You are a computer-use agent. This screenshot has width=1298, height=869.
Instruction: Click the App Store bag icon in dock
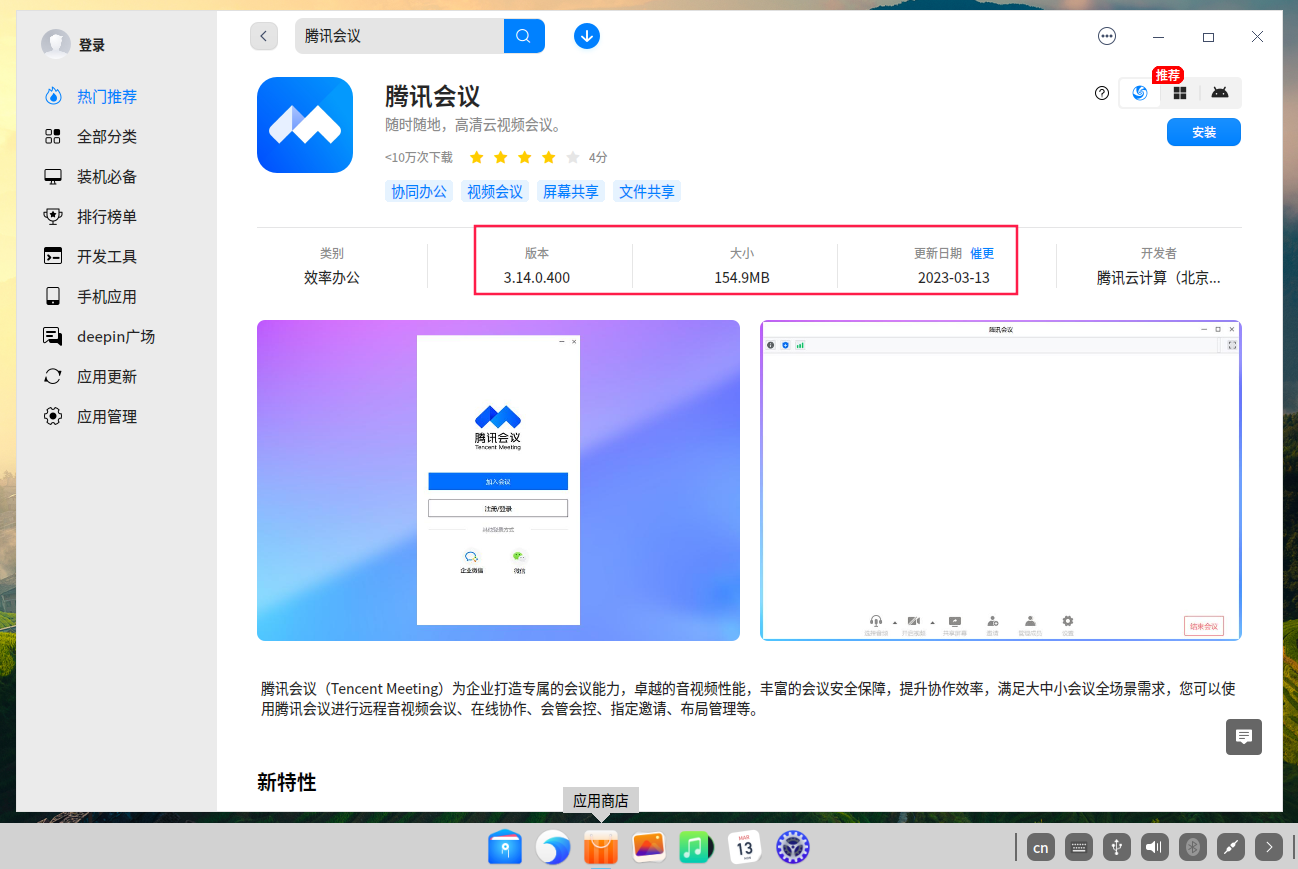coord(601,848)
